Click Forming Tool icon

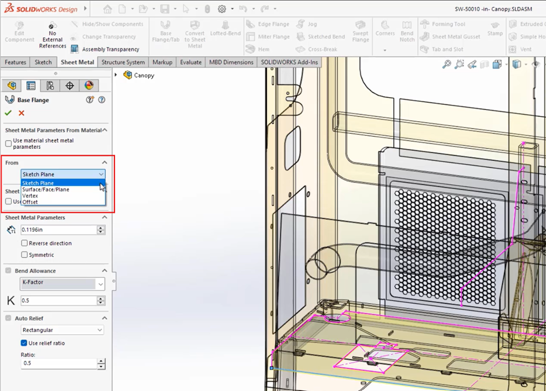[443, 24]
